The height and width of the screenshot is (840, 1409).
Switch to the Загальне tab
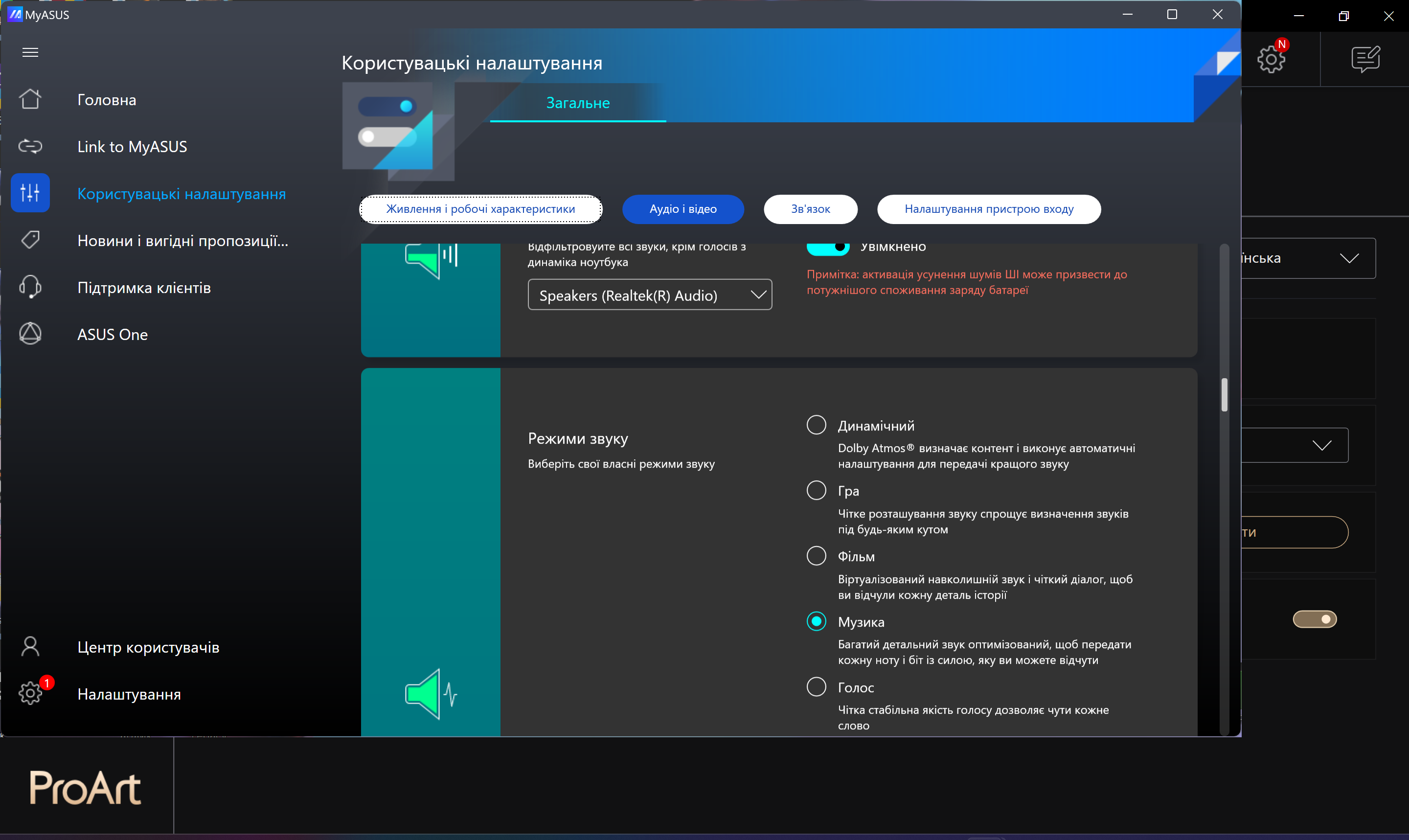pos(577,103)
